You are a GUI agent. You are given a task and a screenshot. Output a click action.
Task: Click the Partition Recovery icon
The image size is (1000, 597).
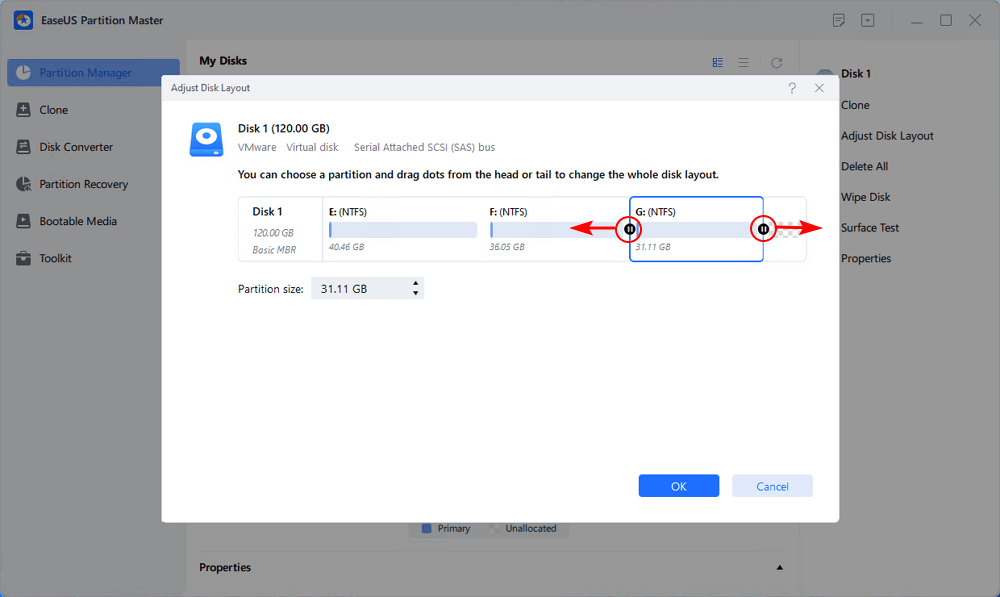point(24,184)
